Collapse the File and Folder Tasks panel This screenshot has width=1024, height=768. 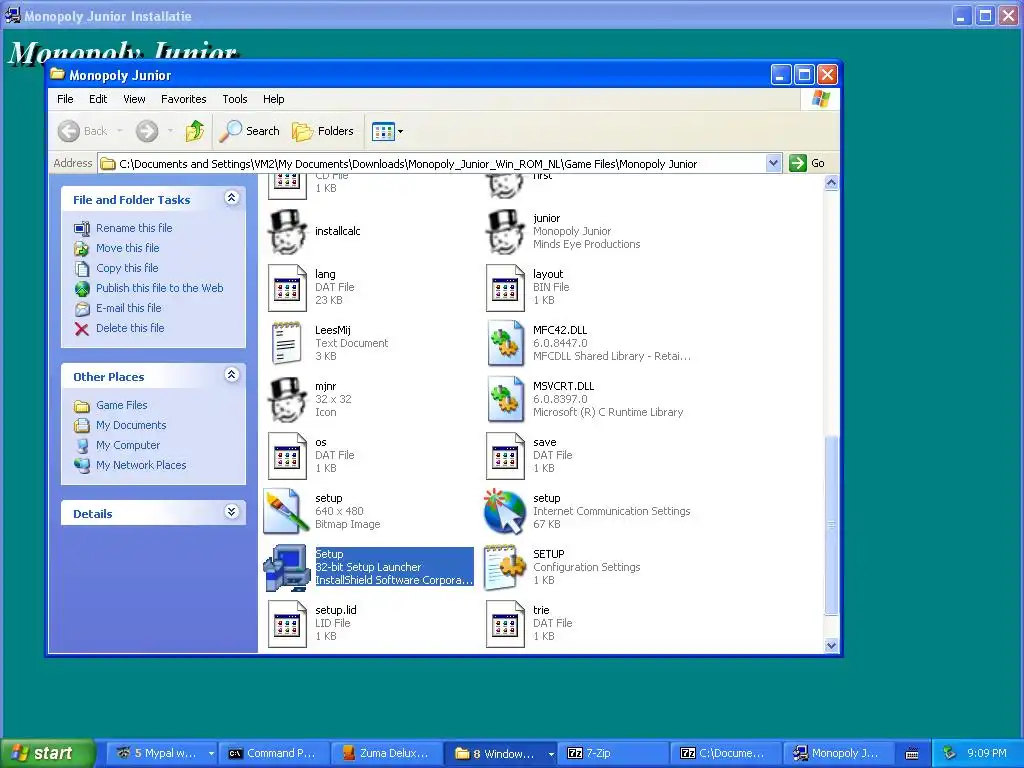click(231, 198)
